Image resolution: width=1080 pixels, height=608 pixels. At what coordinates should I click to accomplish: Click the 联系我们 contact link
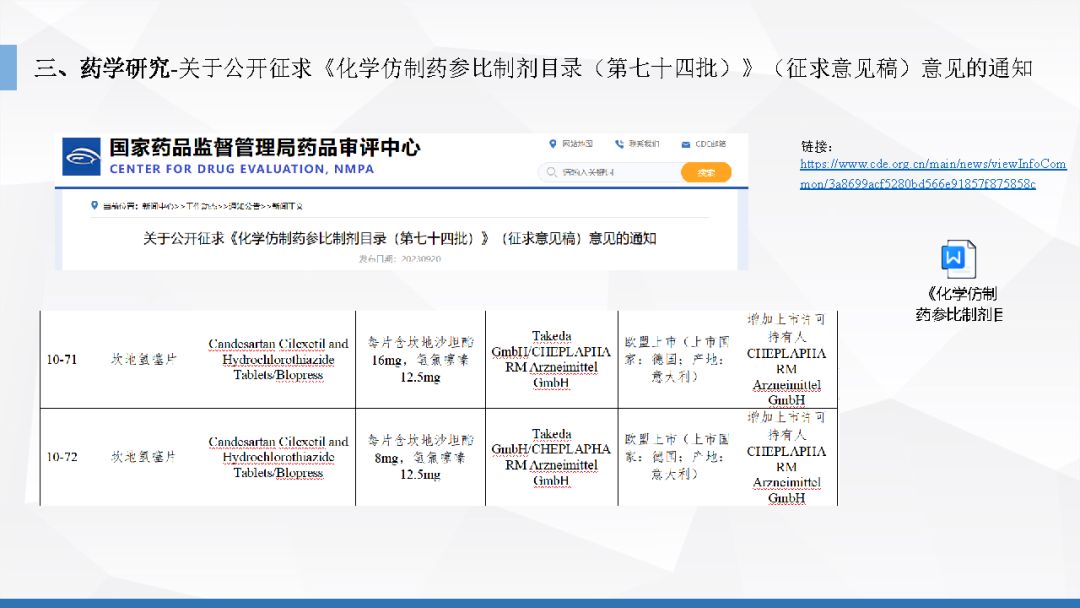pyautogui.click(x=643, y=144)
